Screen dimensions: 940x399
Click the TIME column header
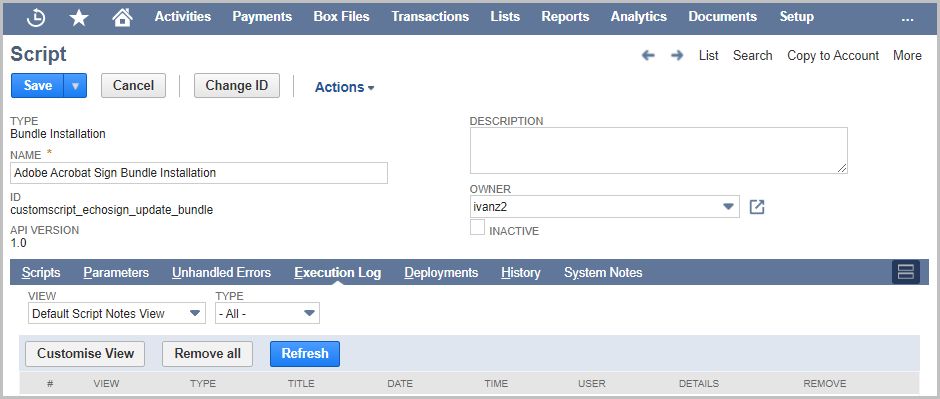point(496,383)
